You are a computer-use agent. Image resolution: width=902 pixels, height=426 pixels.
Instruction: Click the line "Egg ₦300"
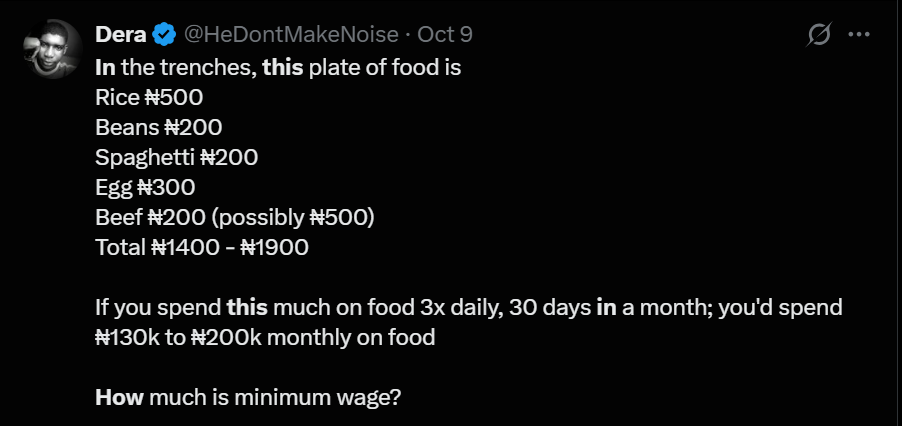coord(145,187)
